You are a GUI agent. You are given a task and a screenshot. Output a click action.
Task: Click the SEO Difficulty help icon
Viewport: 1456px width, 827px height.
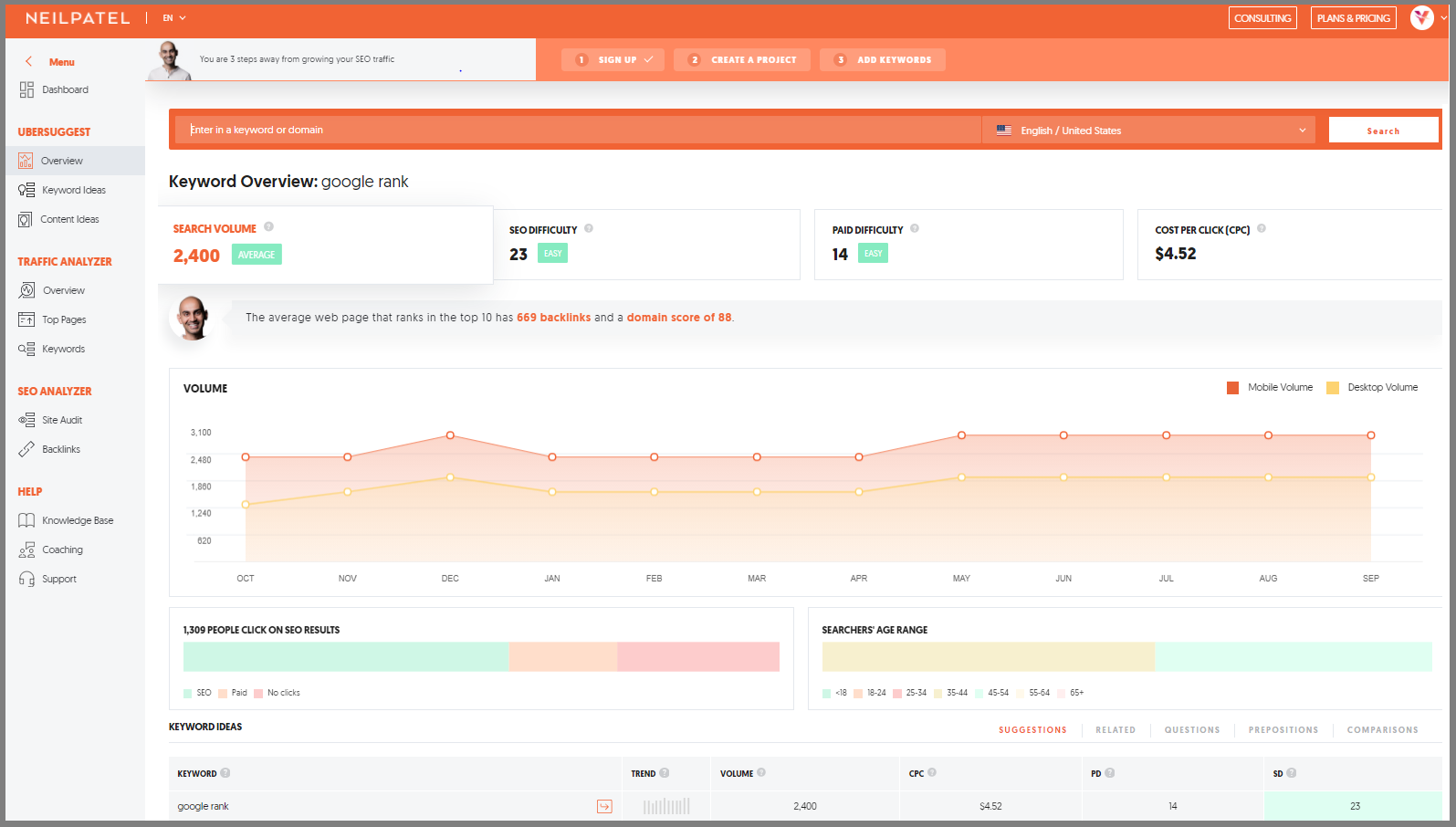[x=589, y=228]
